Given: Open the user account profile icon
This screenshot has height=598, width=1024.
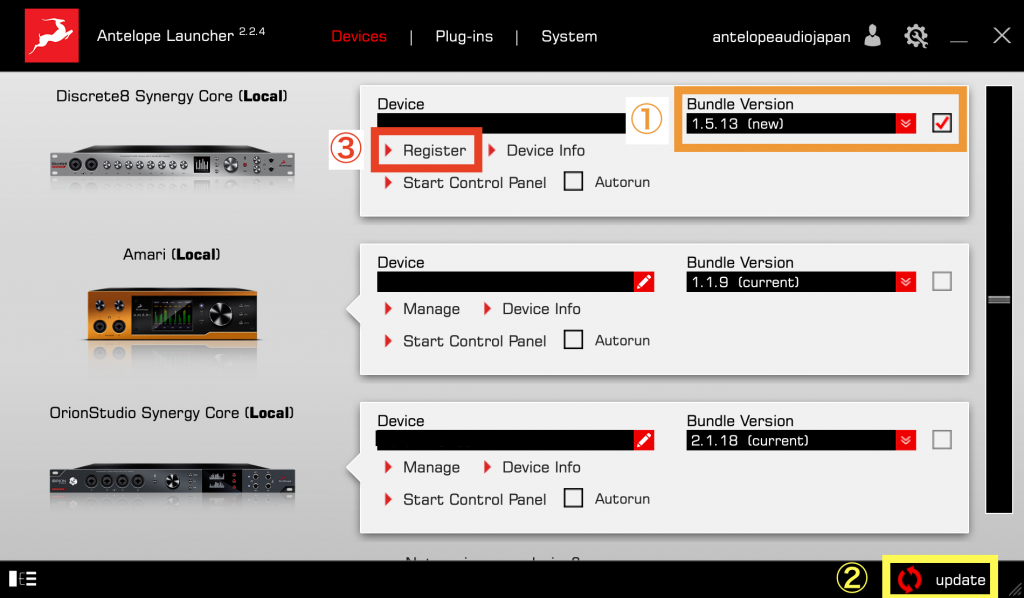Looking at the screenshot, I should pyautogui.click(x=872, y=36).
